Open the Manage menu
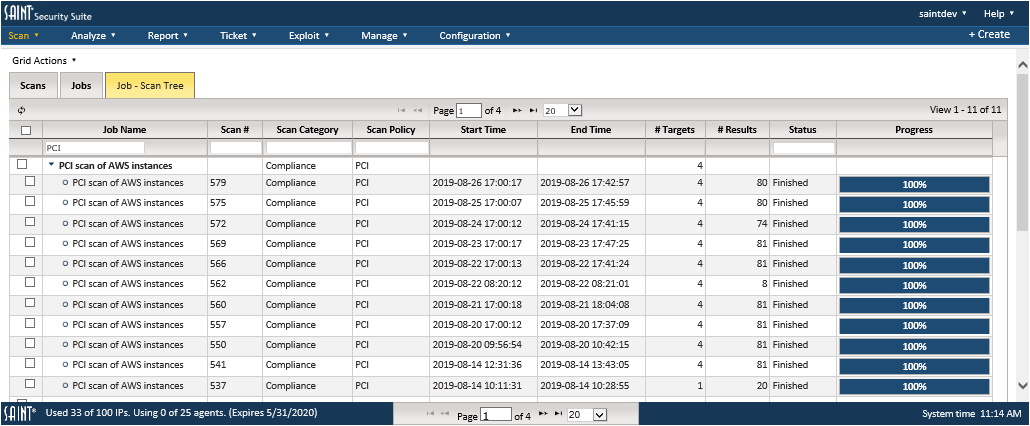1030x426 pixels. point(384,35)
